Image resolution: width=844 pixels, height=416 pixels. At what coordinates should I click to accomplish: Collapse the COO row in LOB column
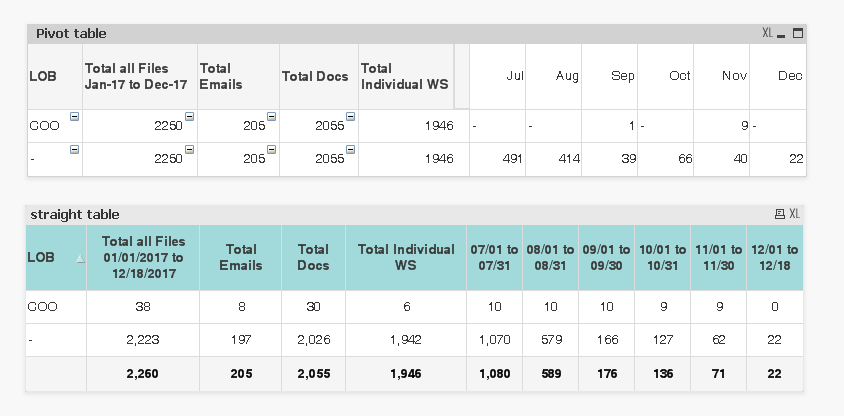(75, 118)
